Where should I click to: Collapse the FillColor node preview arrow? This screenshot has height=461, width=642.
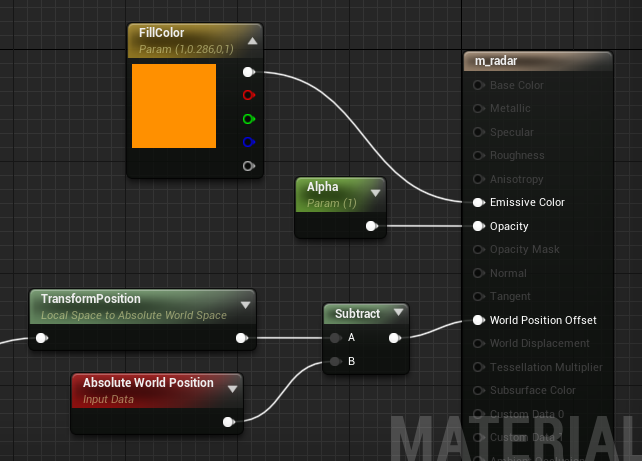click(x=253, y=41)
